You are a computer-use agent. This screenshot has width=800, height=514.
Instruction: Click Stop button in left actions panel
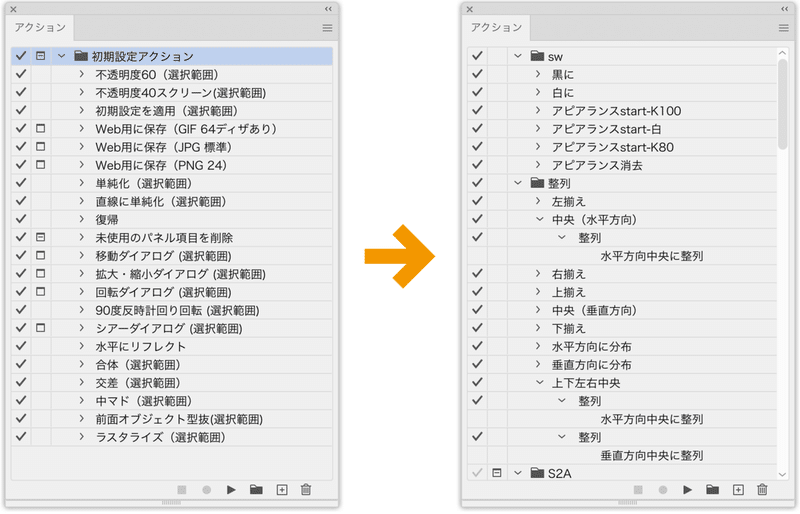[x=182, y=490]
